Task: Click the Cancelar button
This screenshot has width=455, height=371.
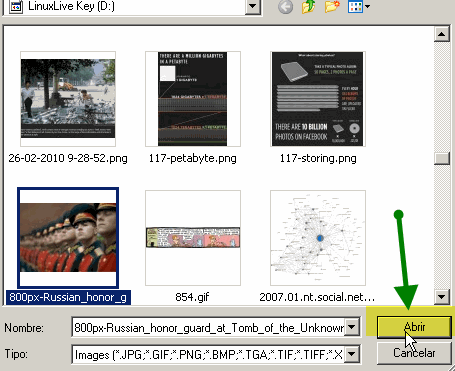Action: point(414,353)
